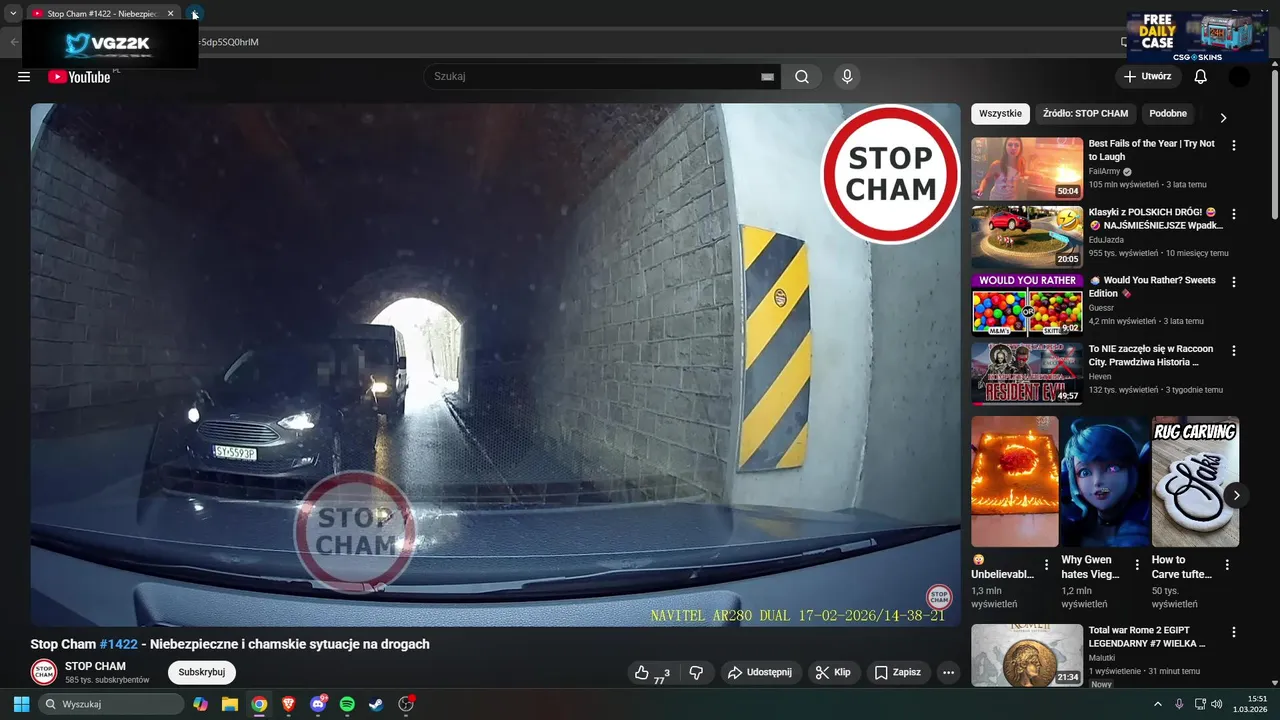
Task: Open Would You Rather Sweets thumbnail
Action: [1027, 305]
